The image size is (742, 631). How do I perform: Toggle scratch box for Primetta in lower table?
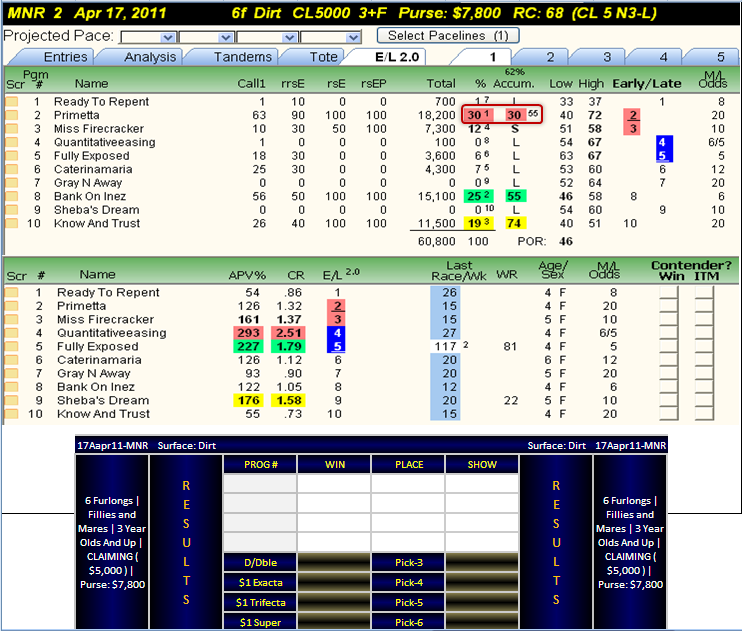[x=12, y=306]
